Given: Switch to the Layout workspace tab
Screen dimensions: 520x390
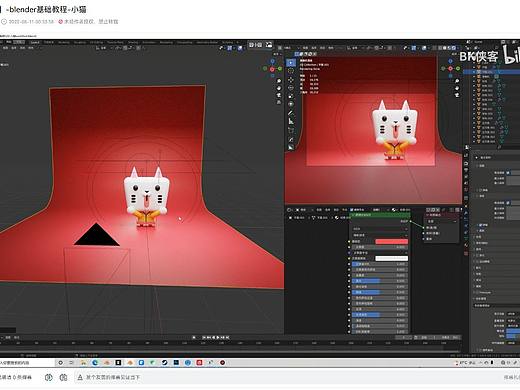Looking at the screenshot, I should click(35, 42).
